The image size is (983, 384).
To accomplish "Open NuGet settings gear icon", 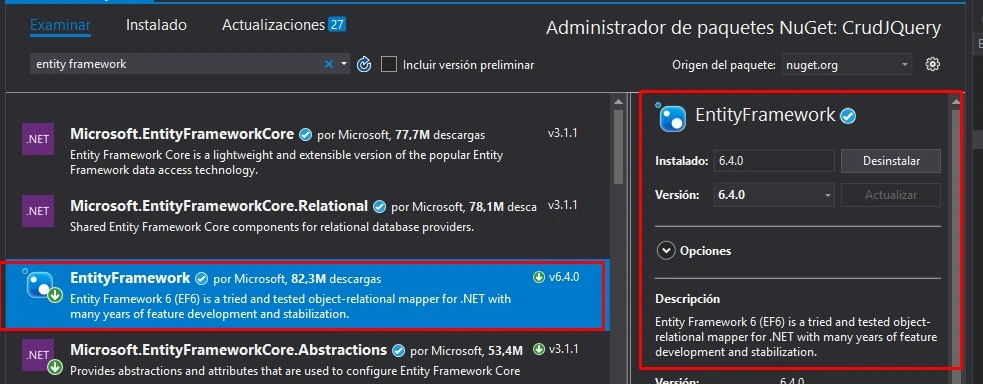I will [x=933, y=64].
